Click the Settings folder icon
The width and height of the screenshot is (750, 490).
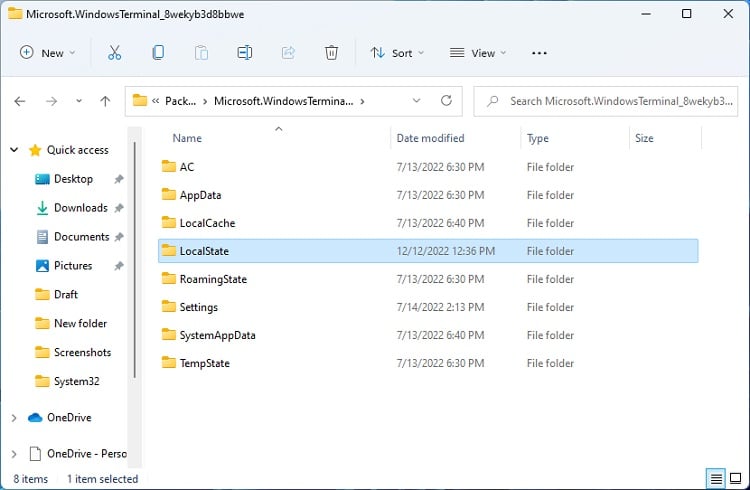(168, 307)
